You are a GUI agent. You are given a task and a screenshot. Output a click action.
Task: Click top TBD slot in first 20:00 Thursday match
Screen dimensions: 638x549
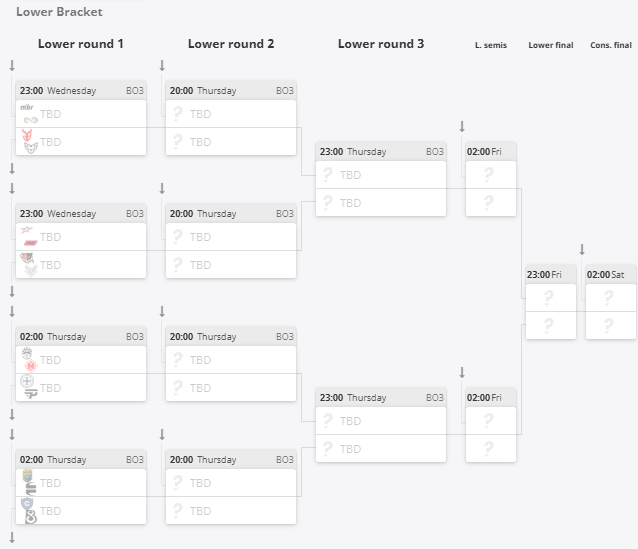pos(231,114)
